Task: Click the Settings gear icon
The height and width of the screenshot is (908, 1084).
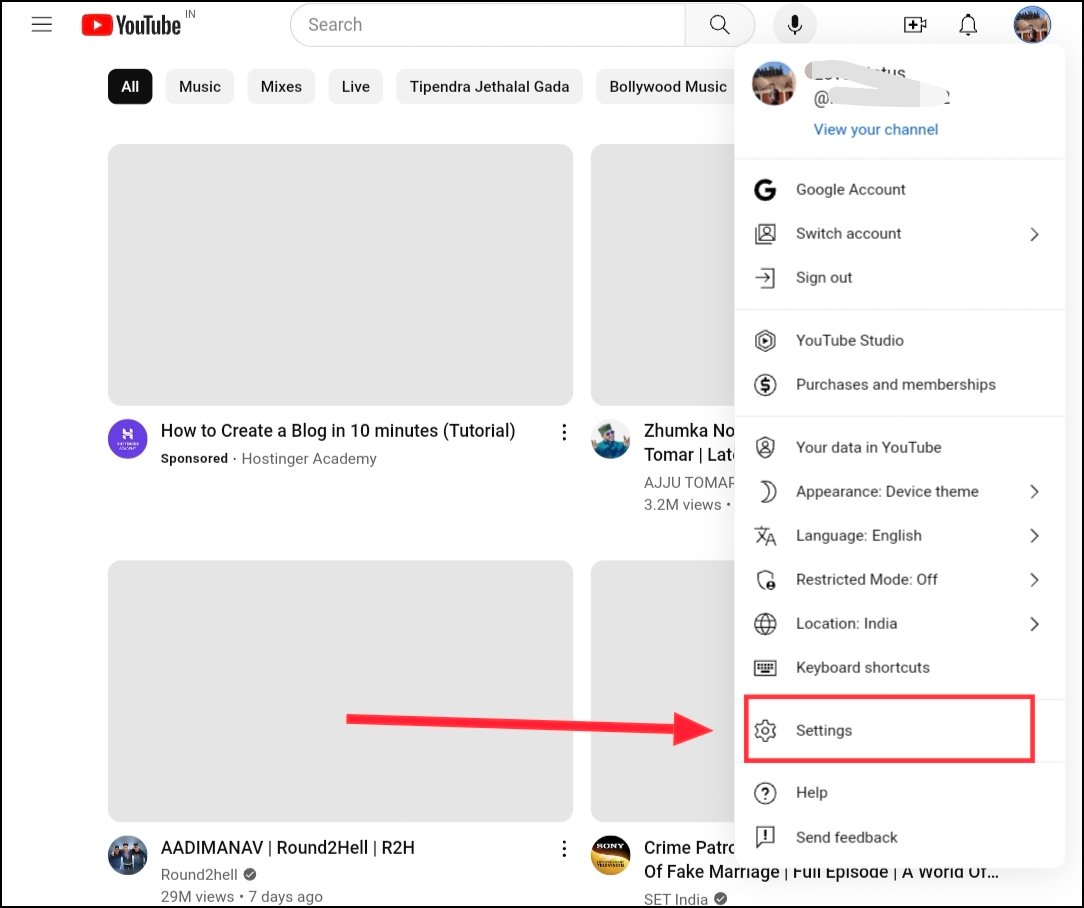Action: click(x=765, y=730)
